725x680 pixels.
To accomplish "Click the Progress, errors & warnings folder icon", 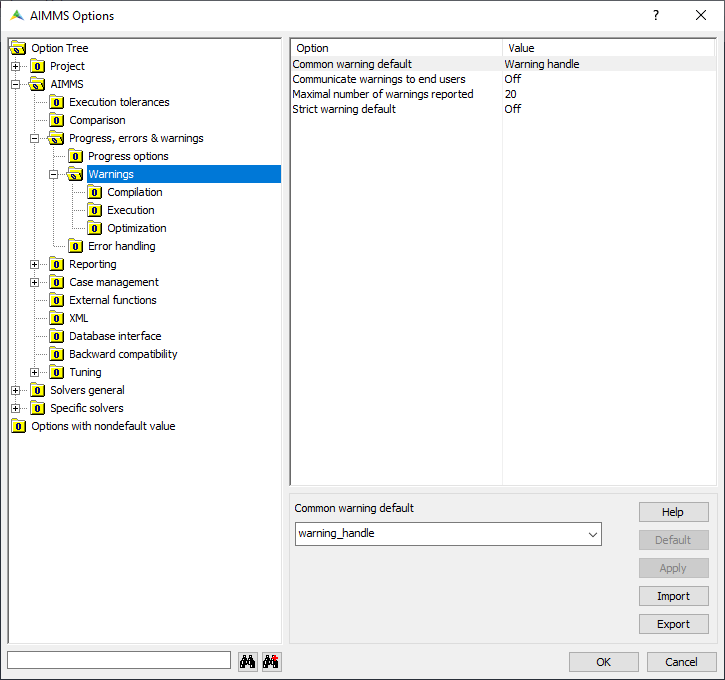I will [56, 138].
